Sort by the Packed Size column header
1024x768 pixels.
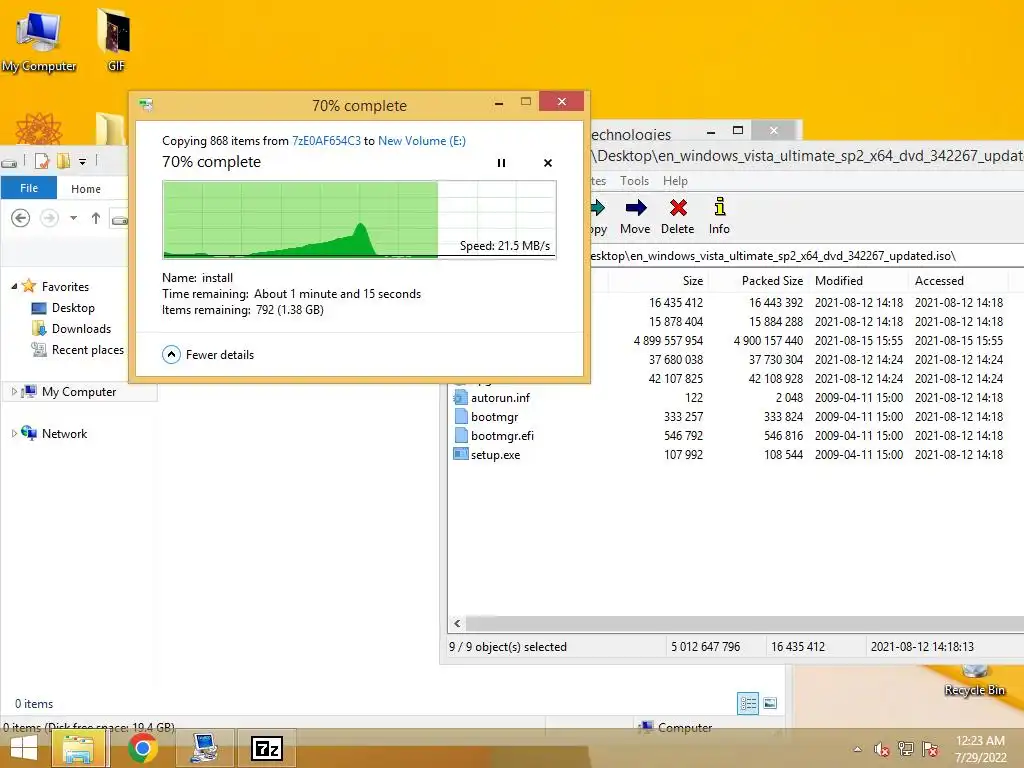(758, 281)
